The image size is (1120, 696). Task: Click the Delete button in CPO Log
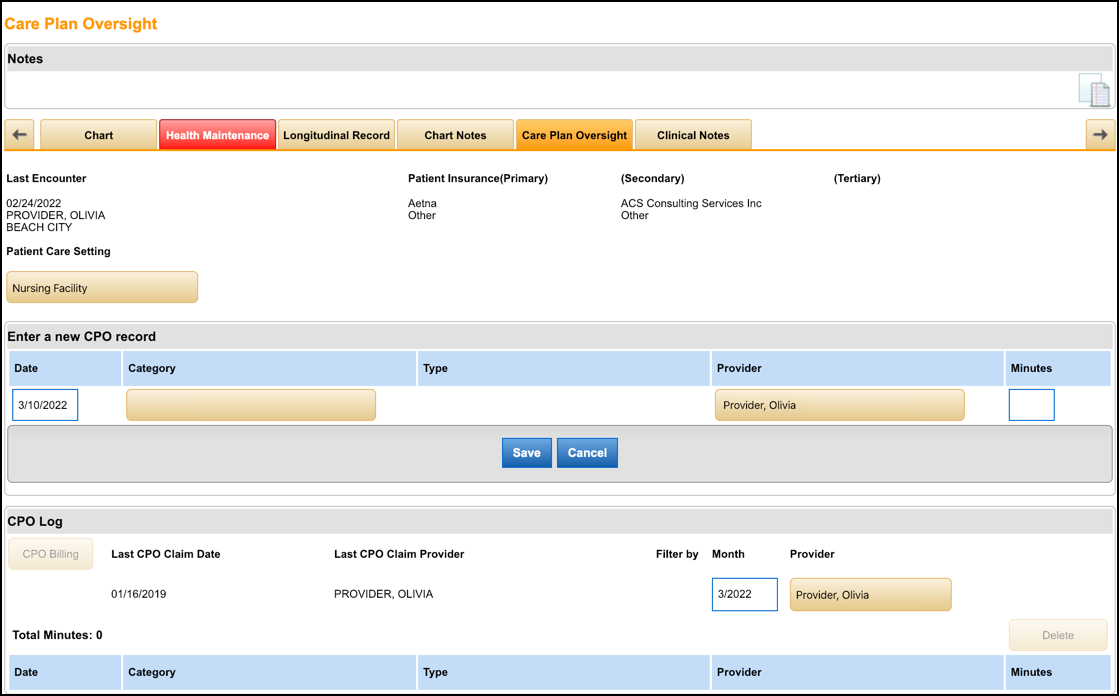click(1058, 634)
